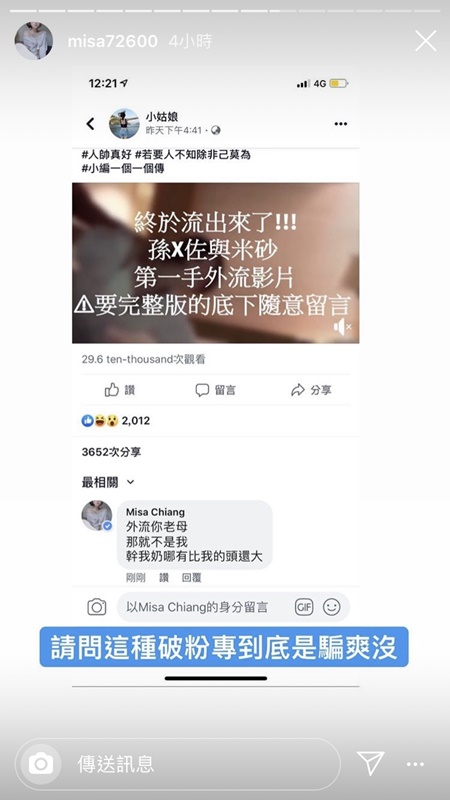
Task: Tap the 傳送訊息 message field
Action: click(178, 764)
